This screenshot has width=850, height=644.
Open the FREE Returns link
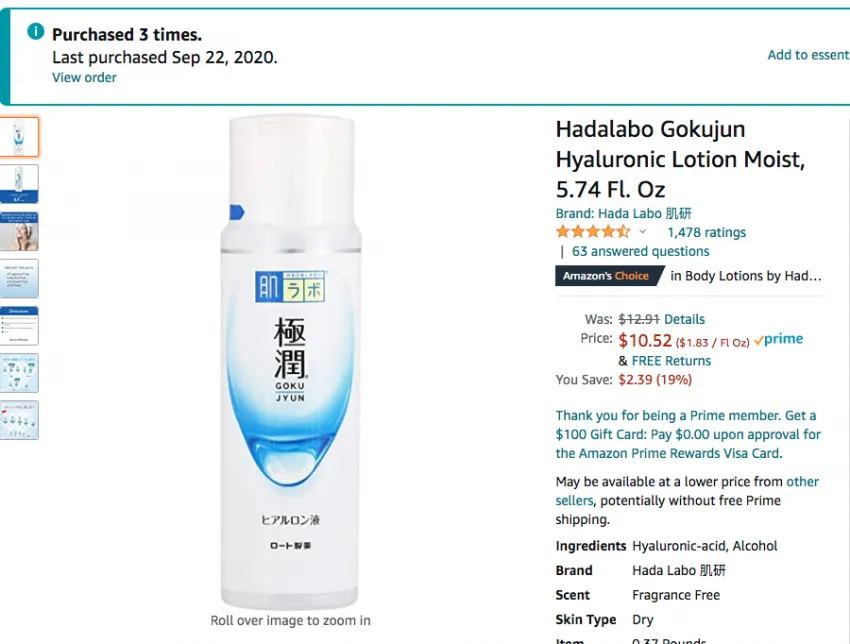[671, 361]
